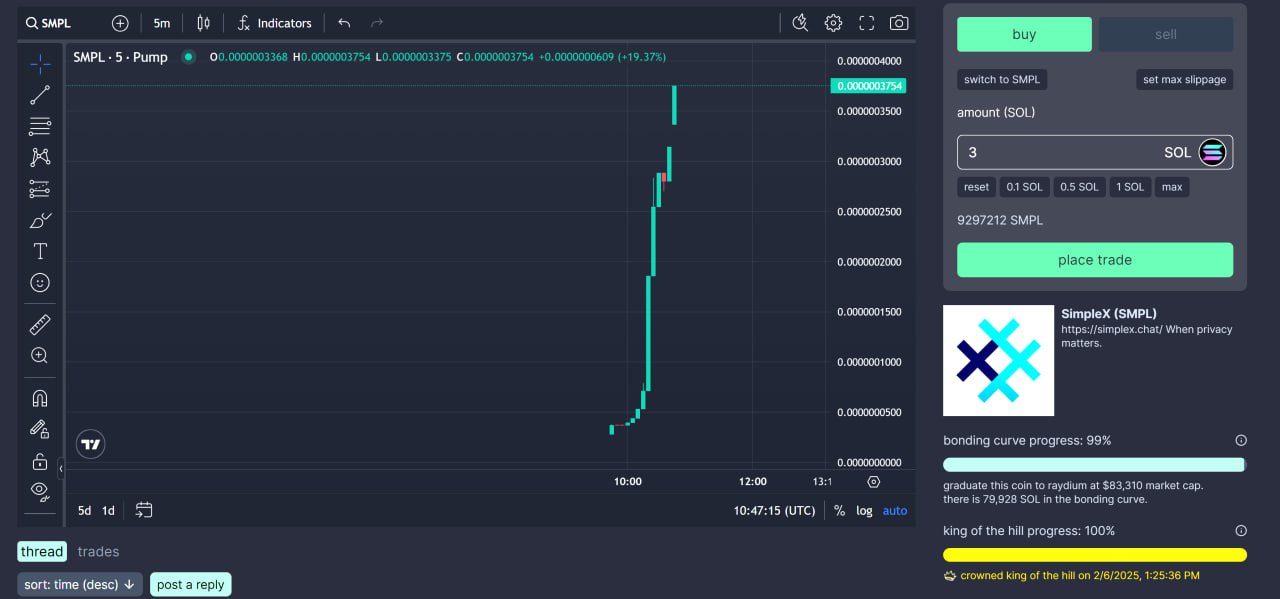This screenshot has width=1280, height=599.
Task: Toggle magnet mode
Action: 40,398
